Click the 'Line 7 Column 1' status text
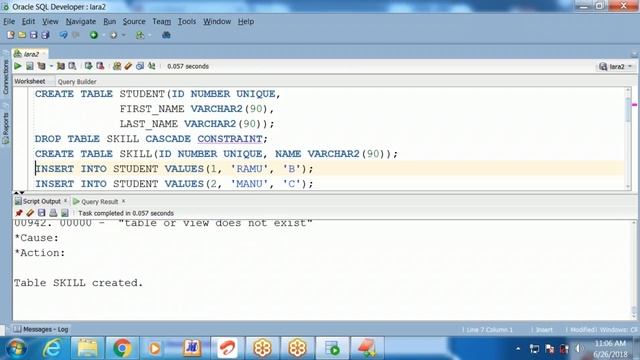This screenshot has width=640, height=360. (x=488, y=329)
